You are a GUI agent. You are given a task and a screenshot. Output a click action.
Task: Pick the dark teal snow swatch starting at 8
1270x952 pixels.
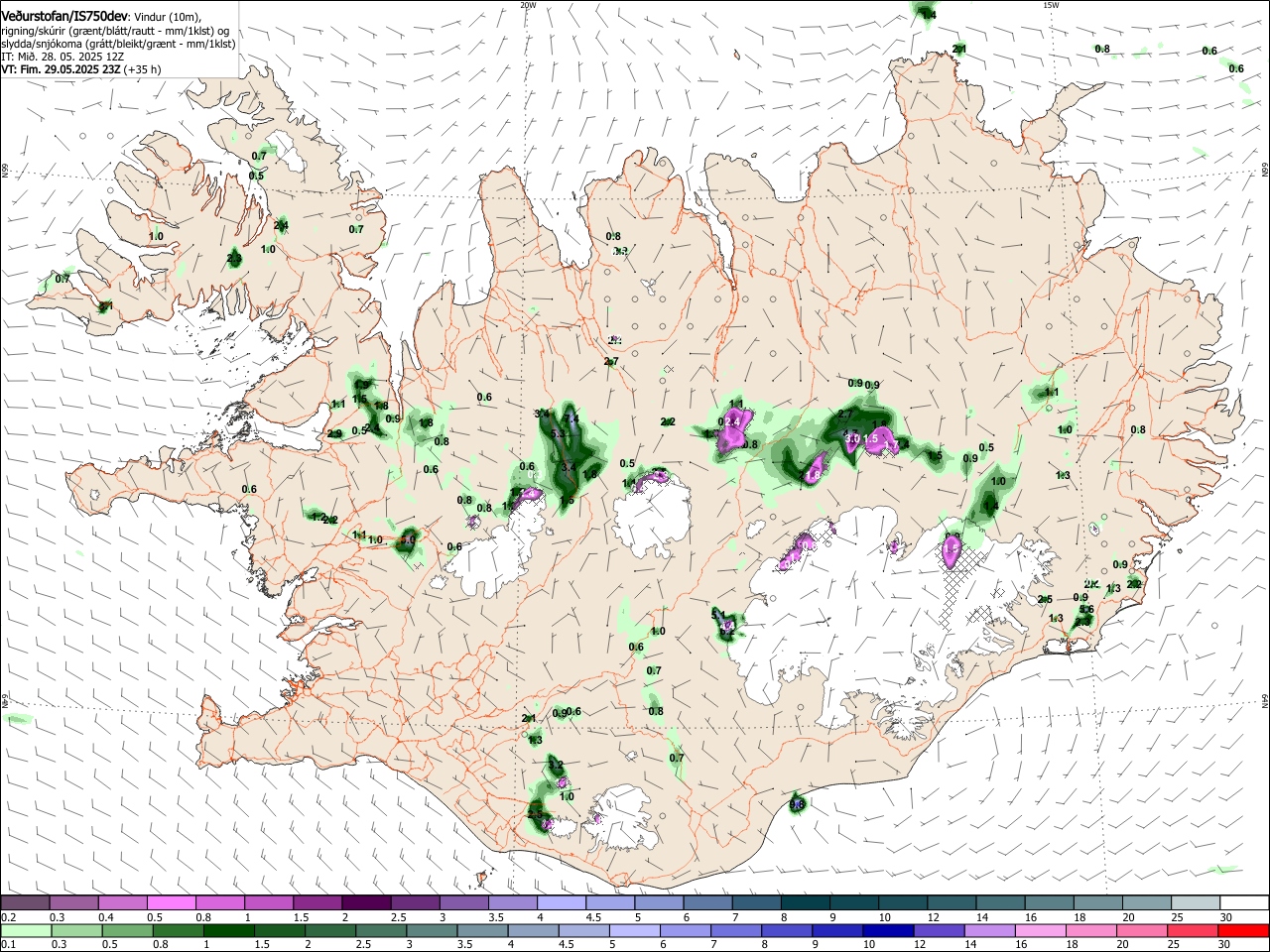point(805,903)
